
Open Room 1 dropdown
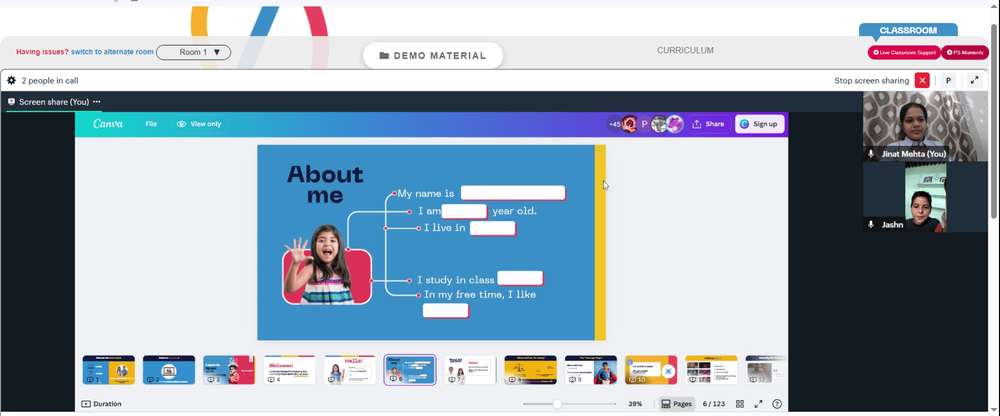click(x=193, y=52)
